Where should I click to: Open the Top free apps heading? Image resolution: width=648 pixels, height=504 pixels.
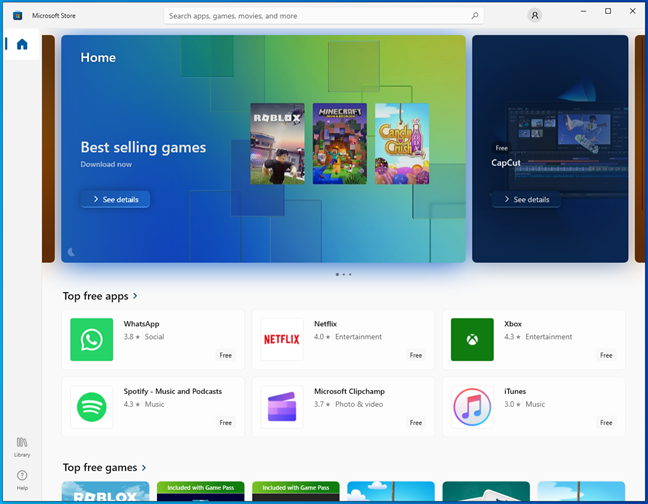coord(95,296)
